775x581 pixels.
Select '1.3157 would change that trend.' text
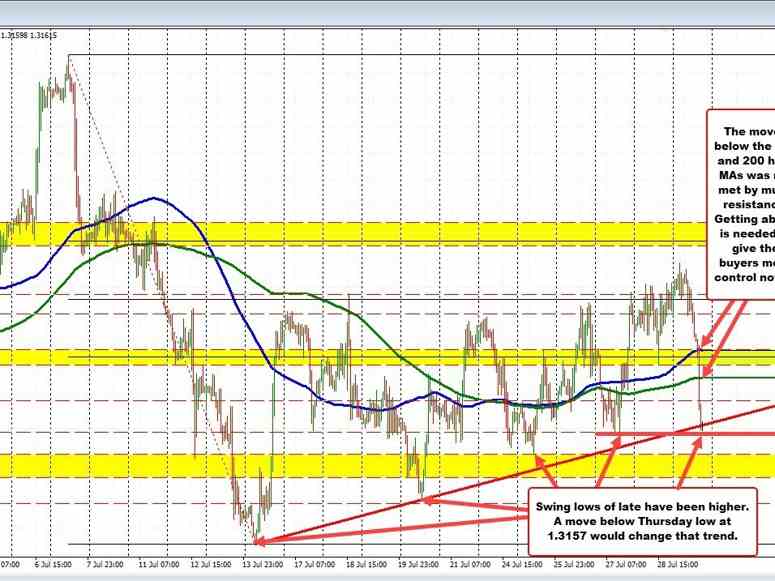coord(643,536)
